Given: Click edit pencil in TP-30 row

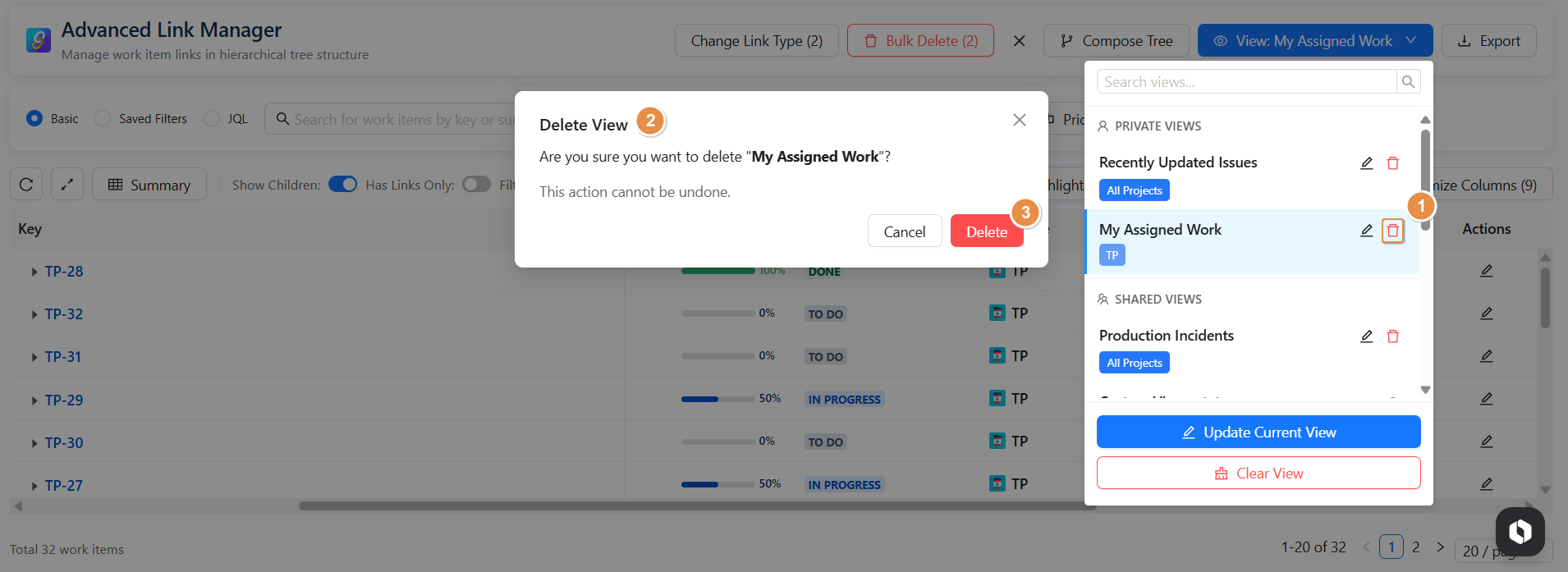Looking at the screenshot, I should (1487, 442).
